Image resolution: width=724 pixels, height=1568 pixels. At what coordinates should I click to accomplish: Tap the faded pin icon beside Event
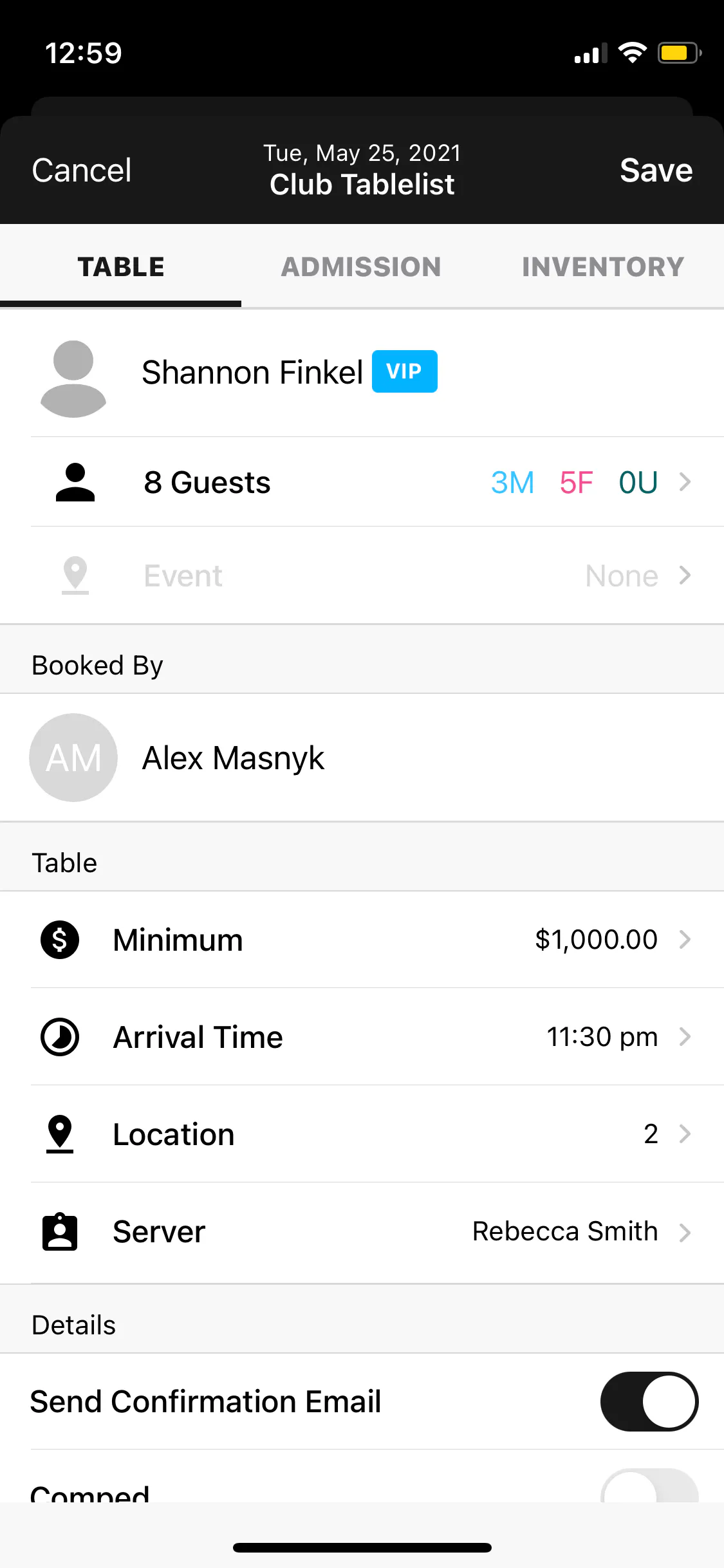pos(75,575)
